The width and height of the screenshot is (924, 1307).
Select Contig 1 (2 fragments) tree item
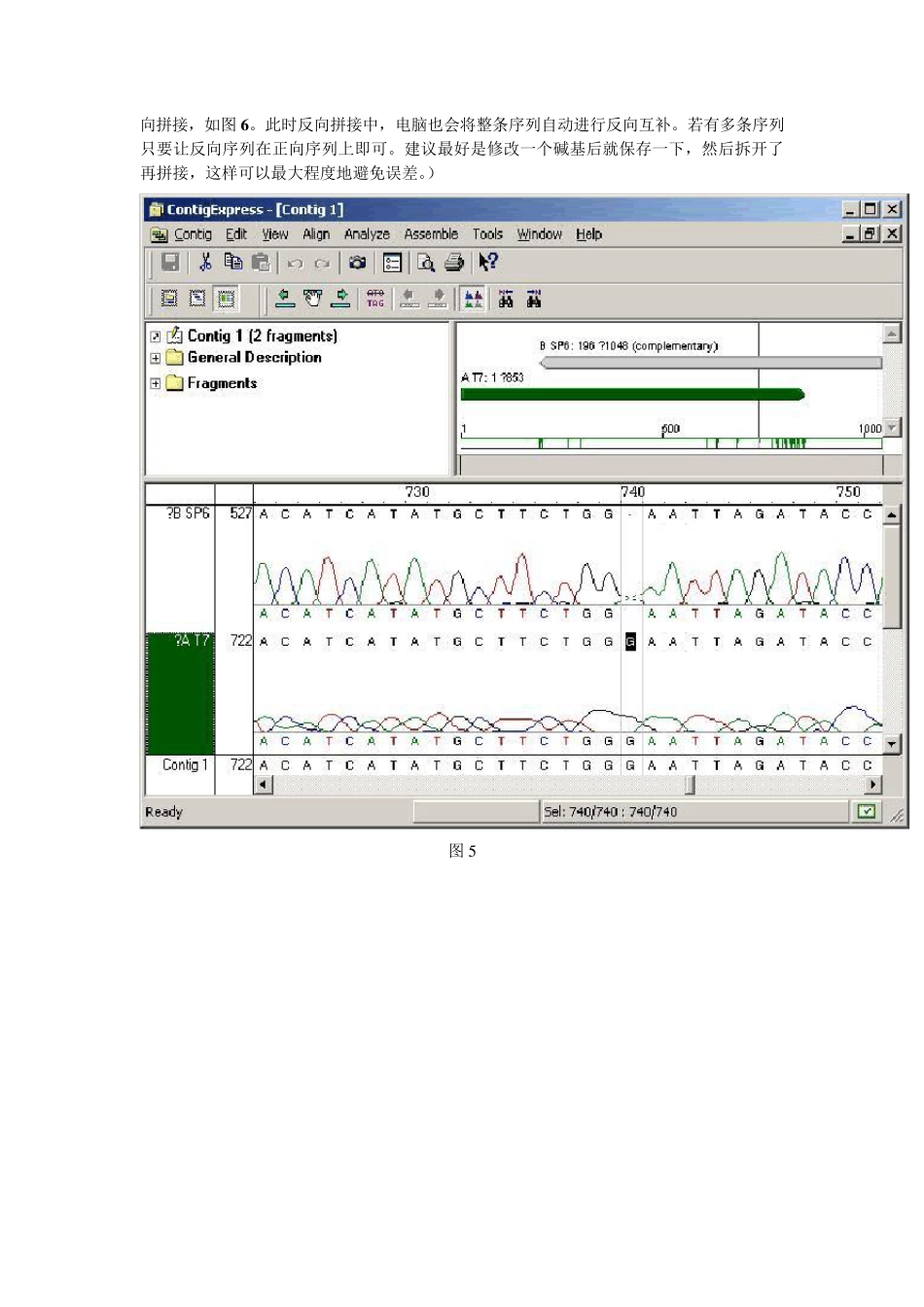click(x=263, y=336)
